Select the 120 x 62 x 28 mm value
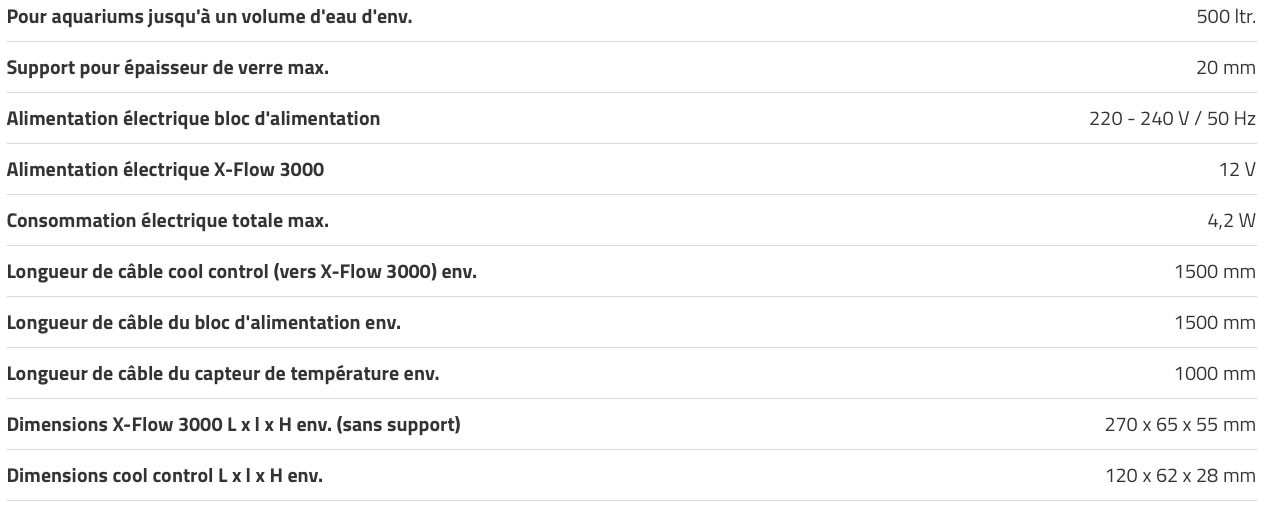The image size is (1283, 518). pyautogui.click(x=1181, y=475)
